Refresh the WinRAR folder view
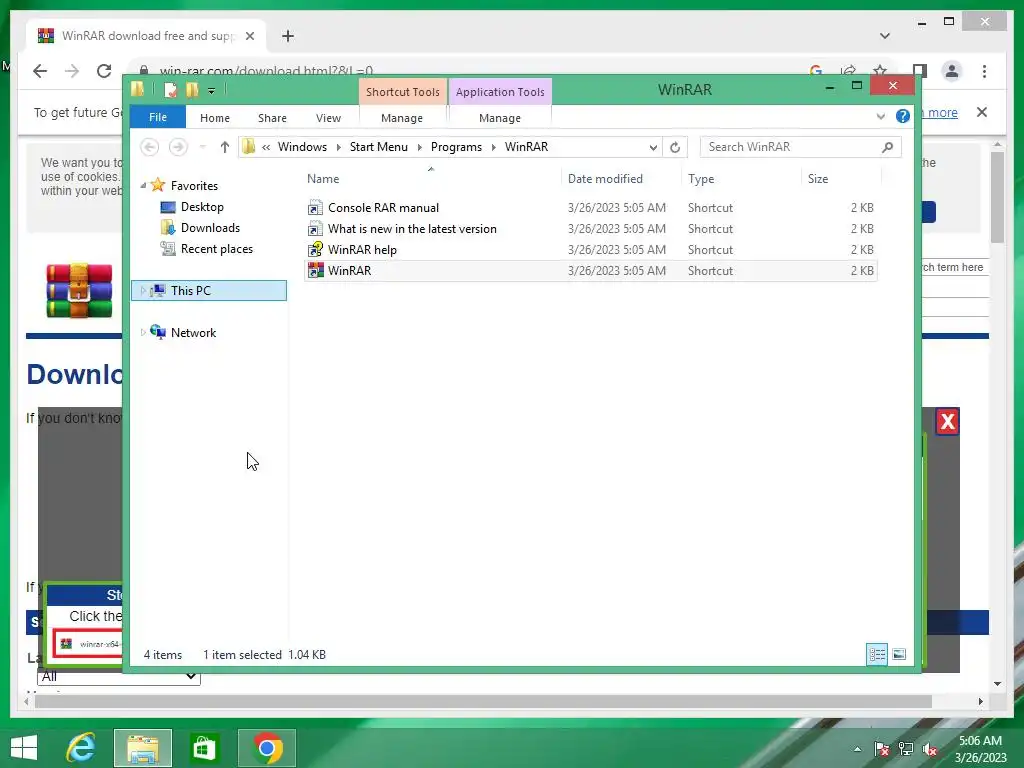This screenshot has width=1024, height=768. pos(675,148)
